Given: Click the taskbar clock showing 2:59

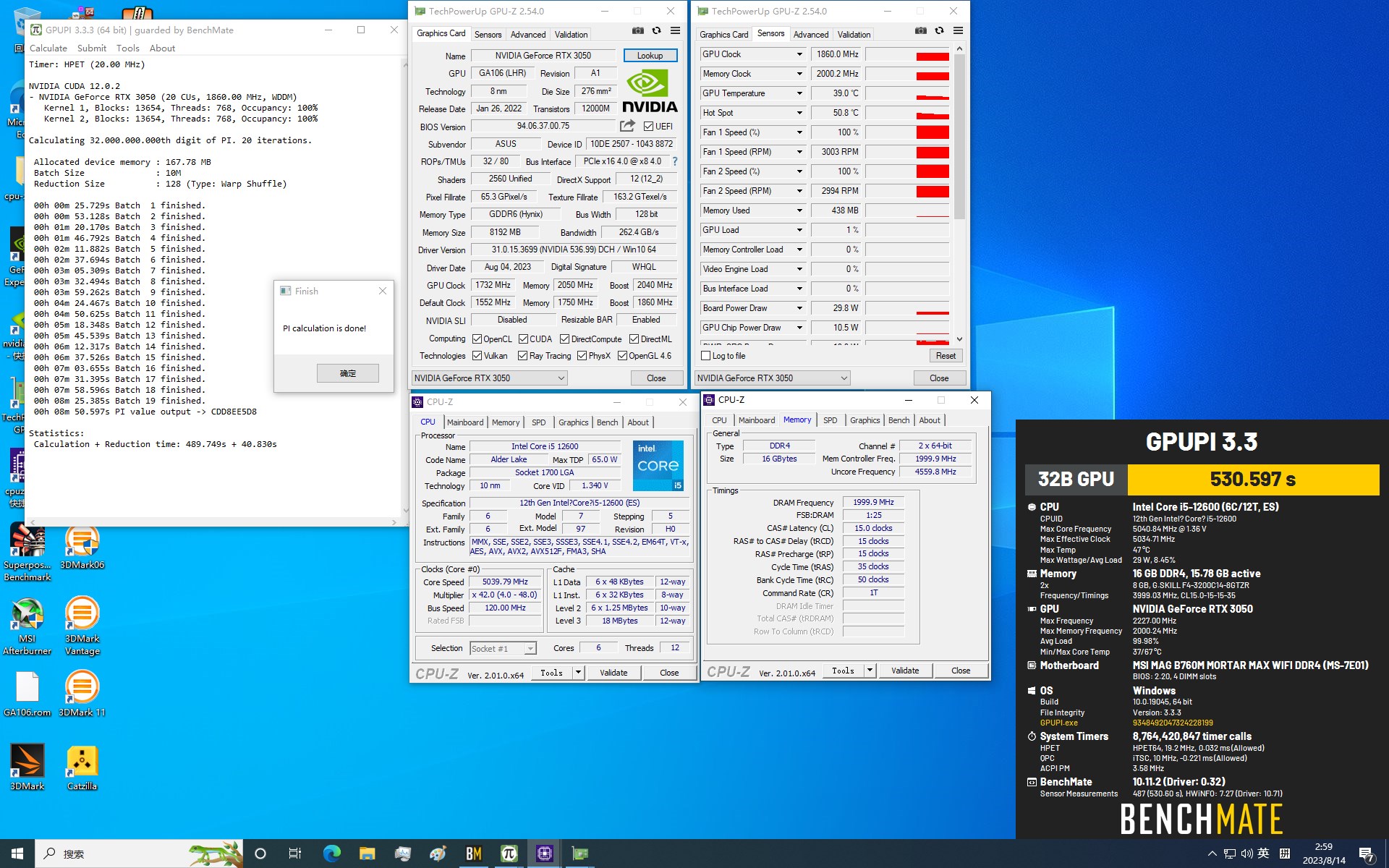Looking at the screenshot, I should pyautogui.click(x=1324, y=854).
